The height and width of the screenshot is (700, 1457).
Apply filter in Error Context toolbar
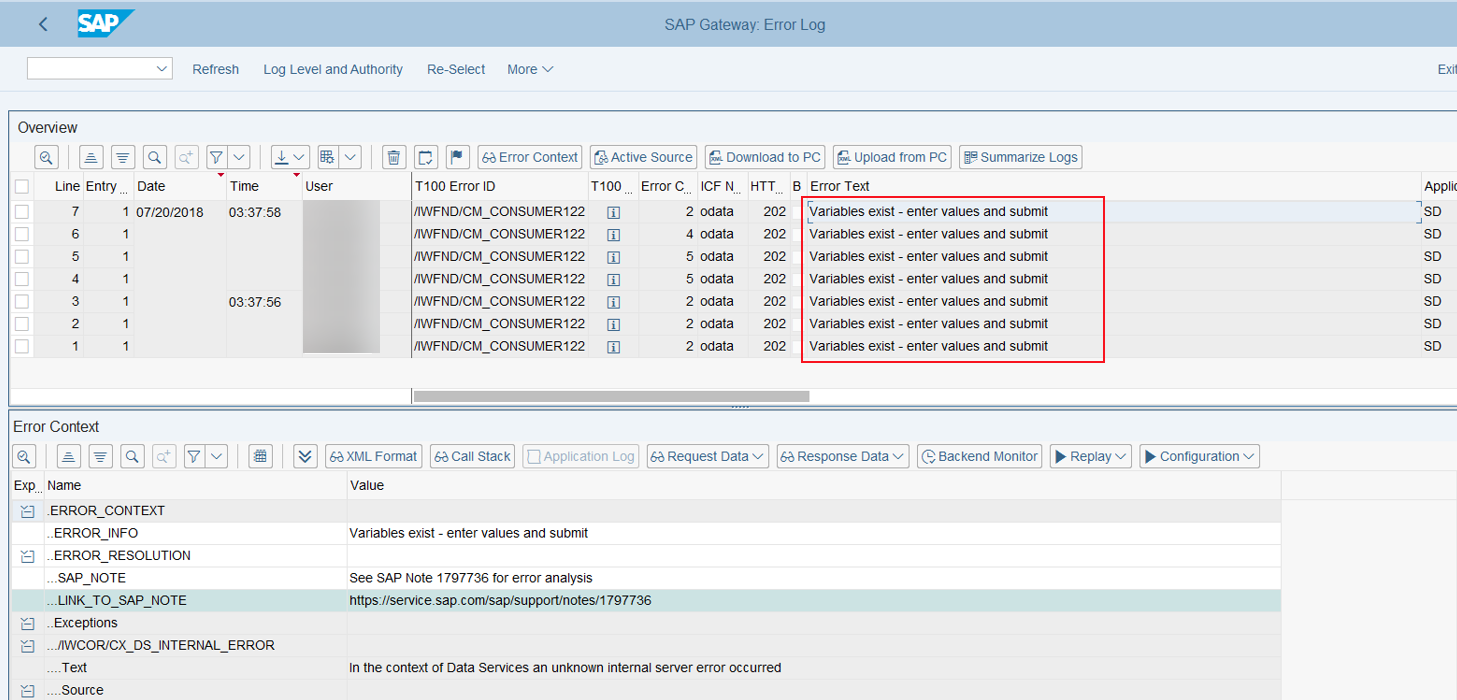194,456
